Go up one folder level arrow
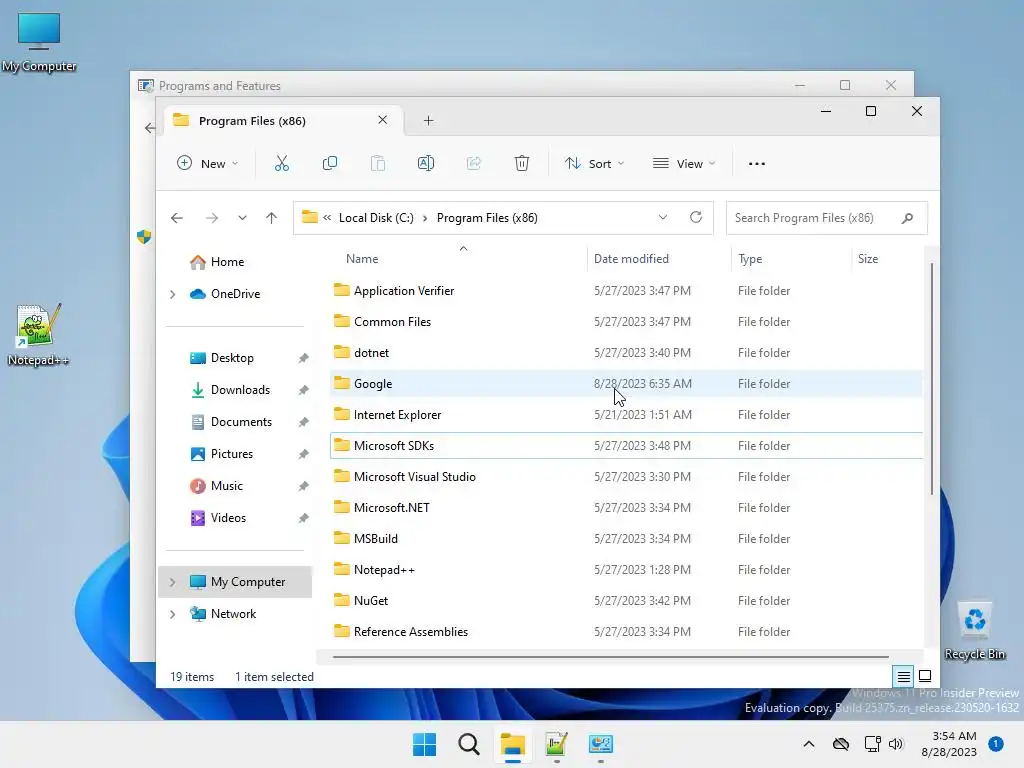The width and height of the screenshot is (1024, 768). pos(272,218)
